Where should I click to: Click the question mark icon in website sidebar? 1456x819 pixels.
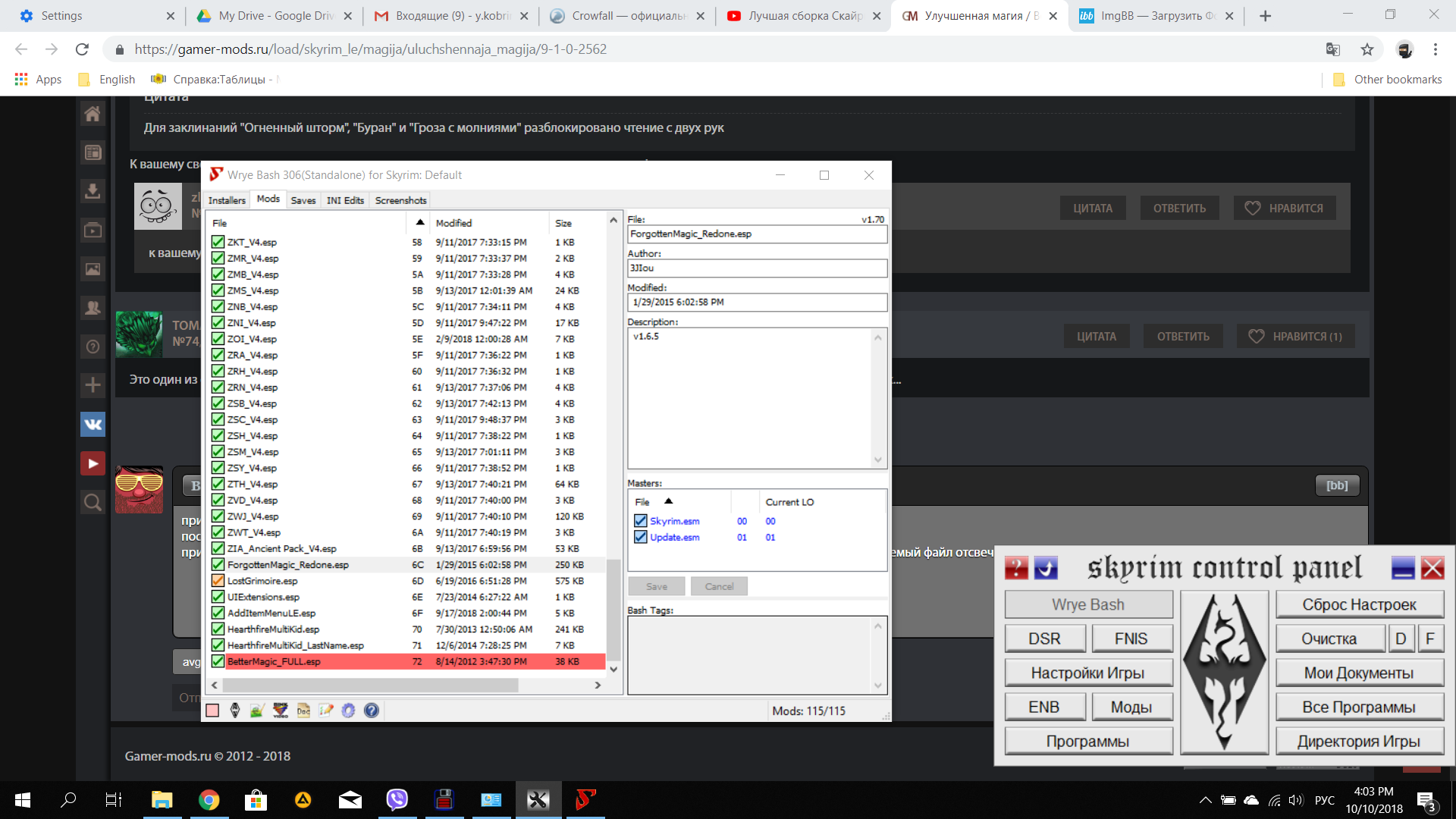93,347
